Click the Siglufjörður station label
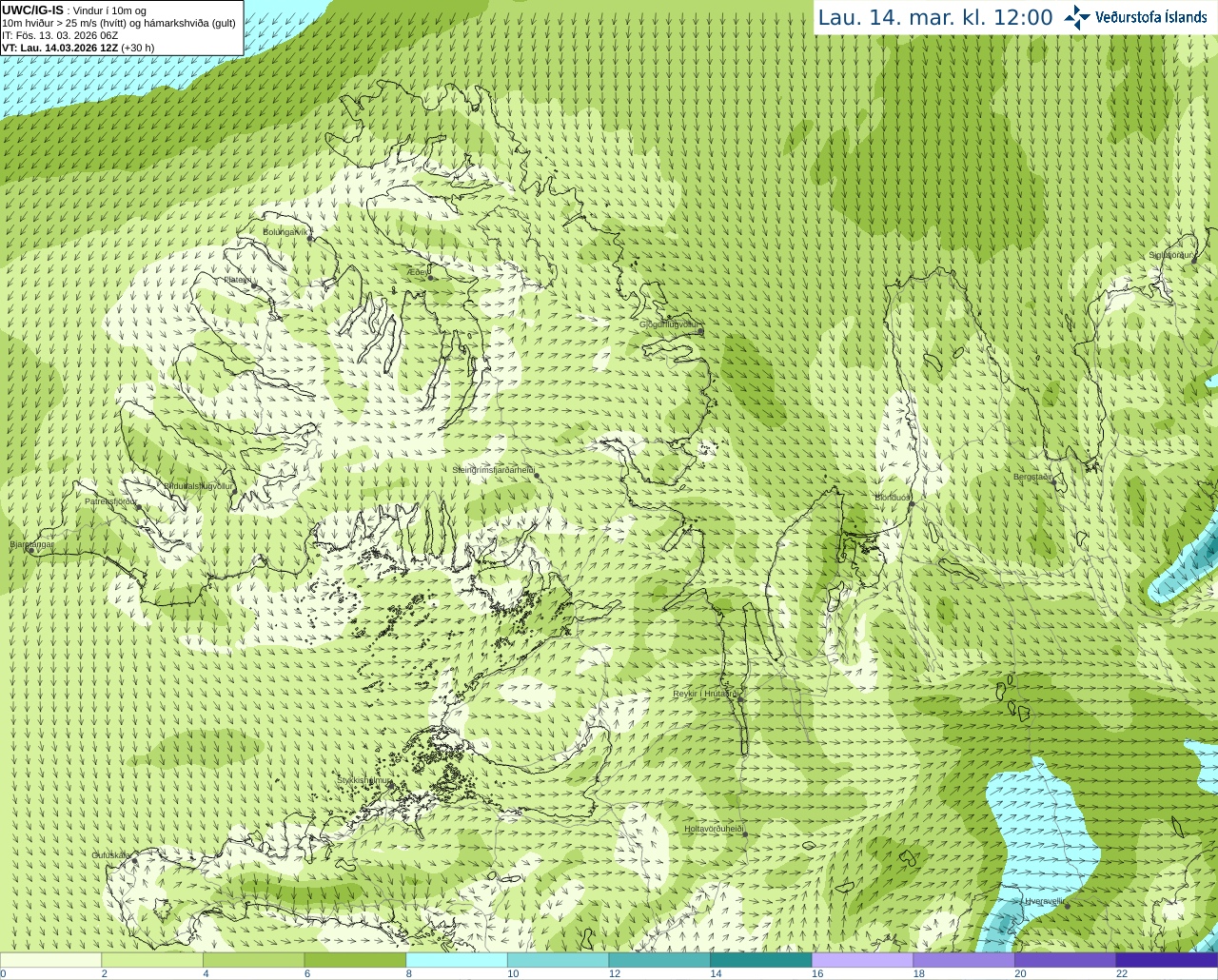The width and height of the screenshot is (1218, 980). tap(1170, 255)
